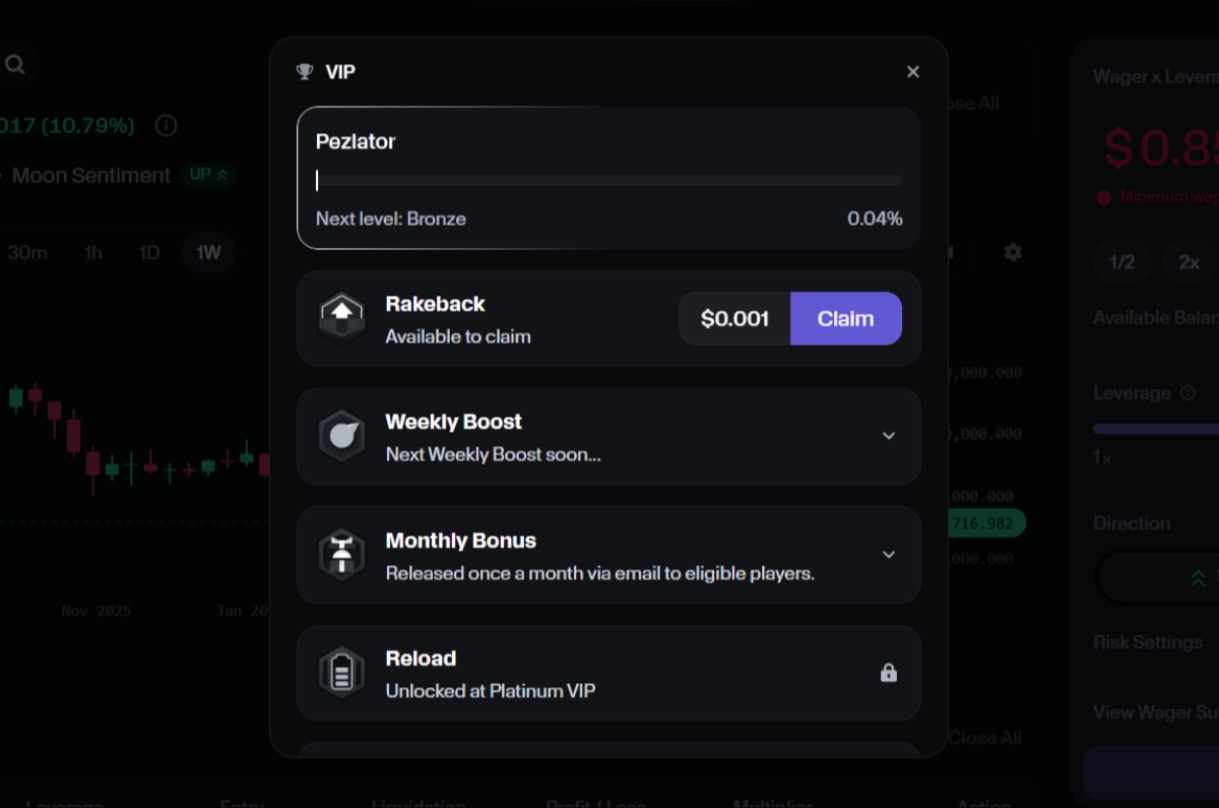Click the Rakeback hexagon icon
The image size is (1219, 808).
click(341, 318)
